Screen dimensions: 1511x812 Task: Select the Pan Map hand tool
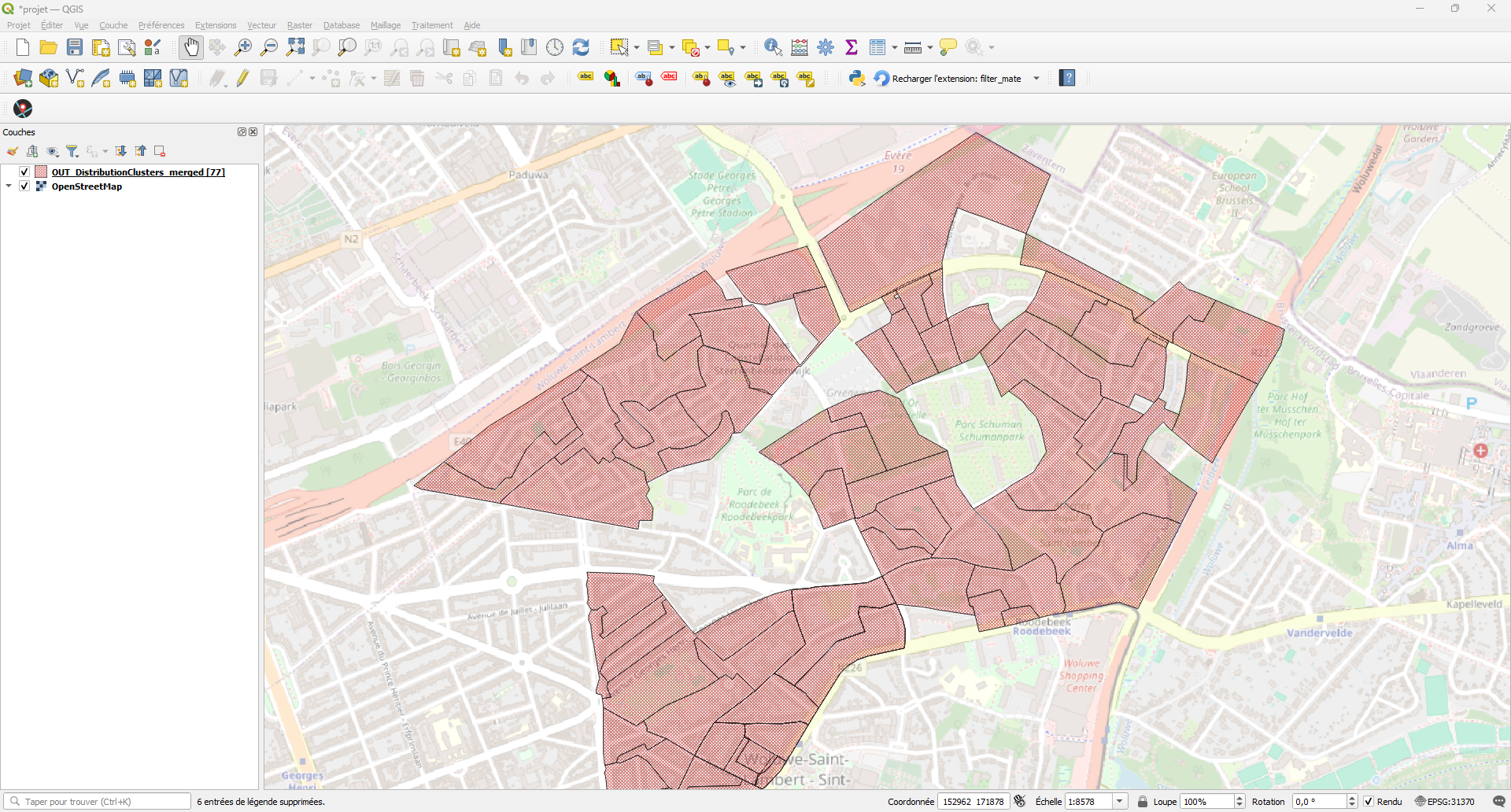[x=190, y=47]
